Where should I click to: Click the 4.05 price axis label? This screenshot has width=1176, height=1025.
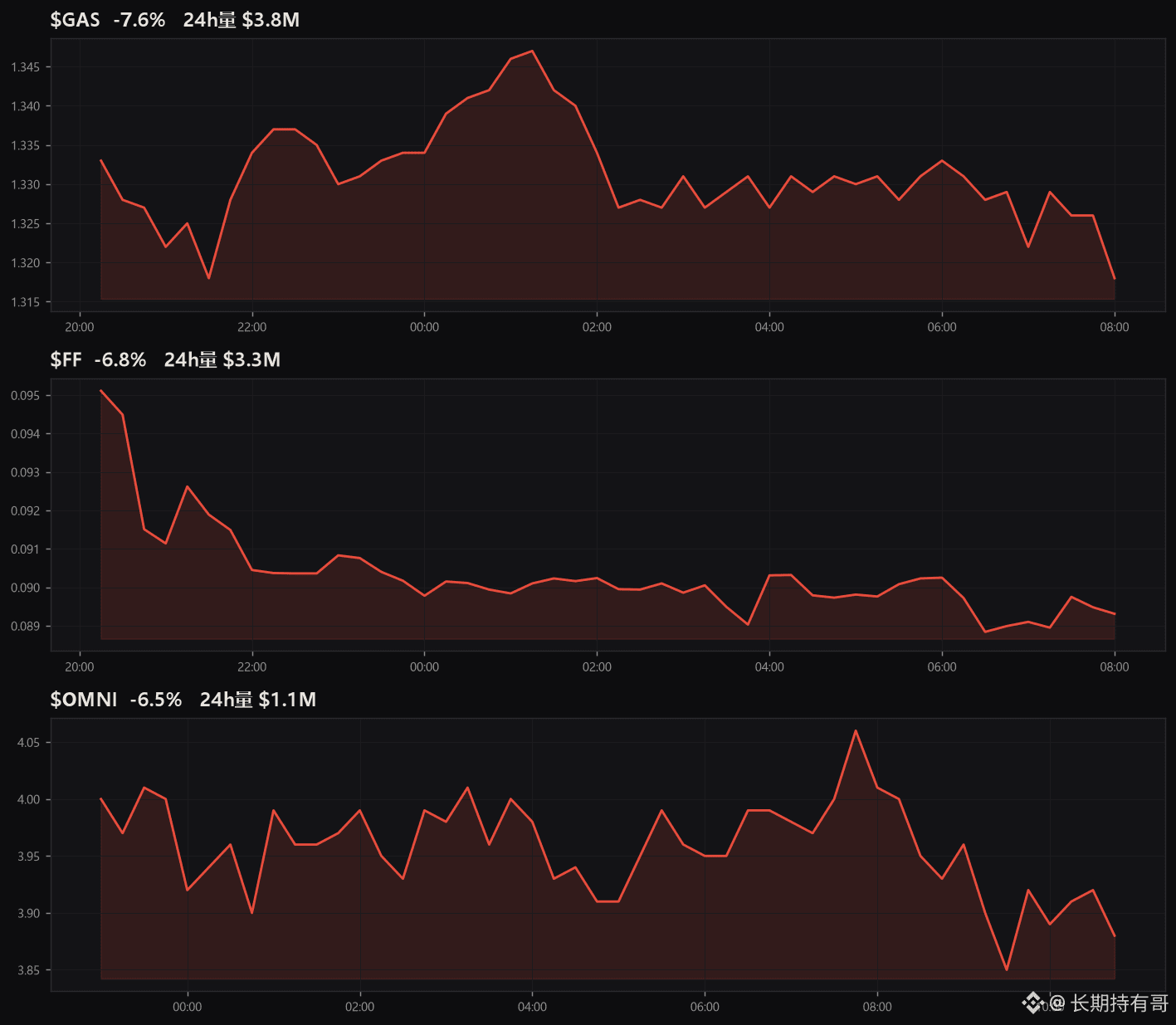pos(29,743)
